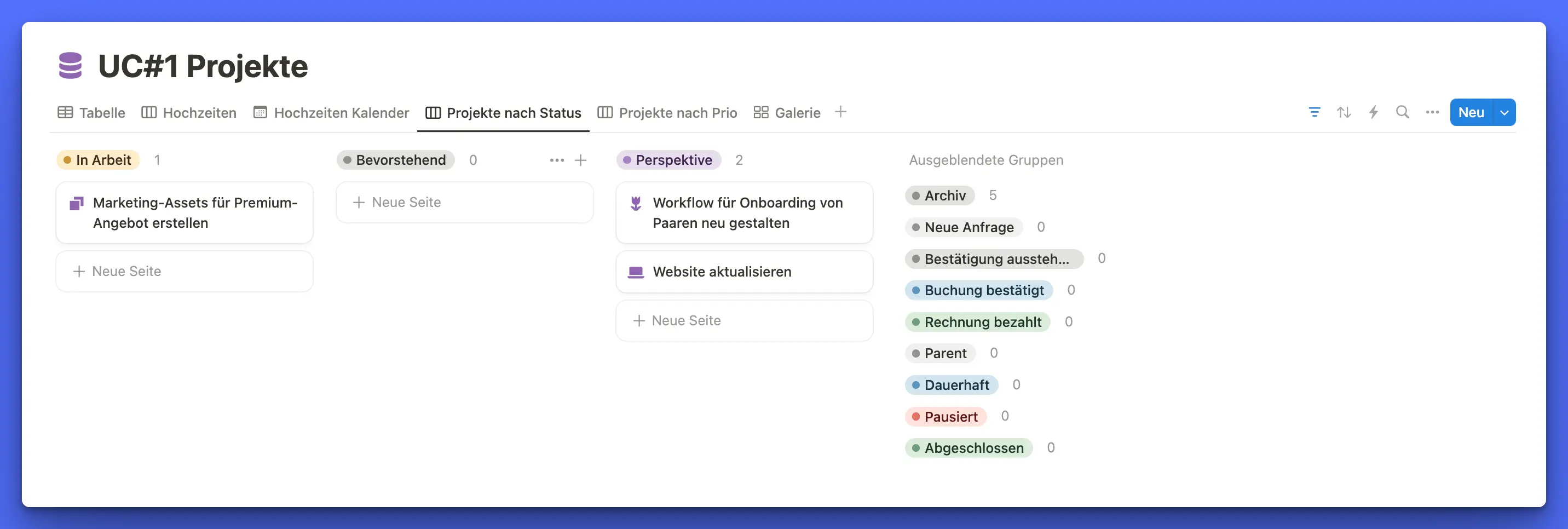Show the hidden Pausiert group
This screenshot has width=1568, height=529.
pyautogui.click(x=946, y=416)
